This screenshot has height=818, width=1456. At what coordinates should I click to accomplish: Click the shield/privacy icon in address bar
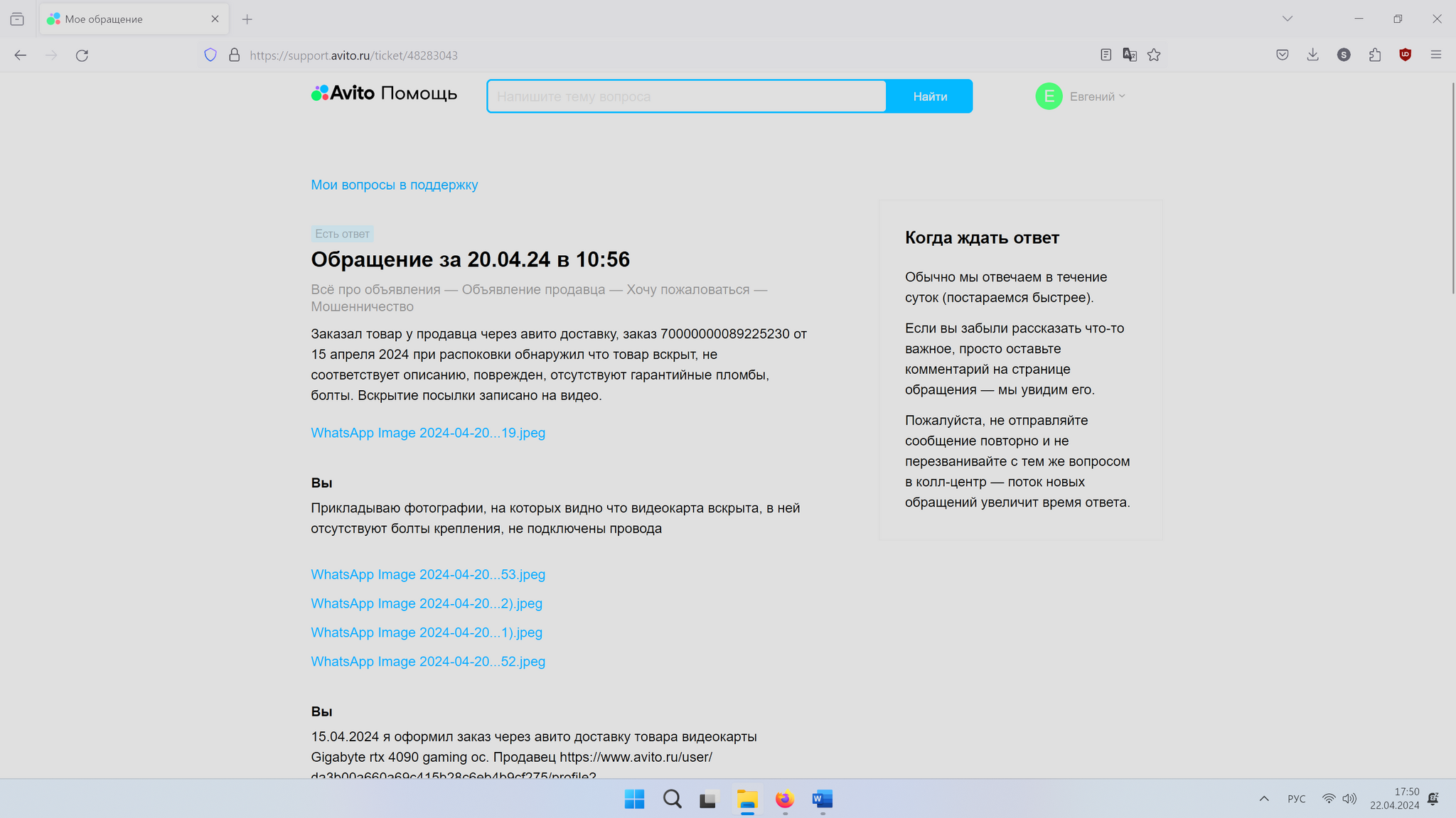coord(210,55)
